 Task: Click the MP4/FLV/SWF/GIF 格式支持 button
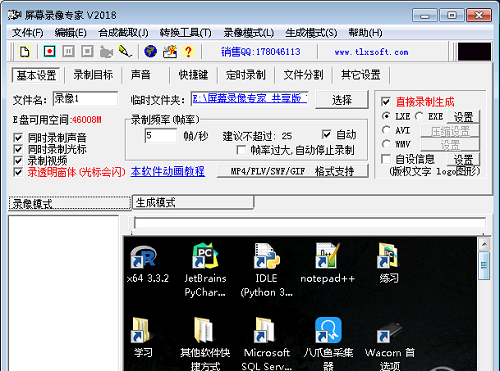point(292,171)
